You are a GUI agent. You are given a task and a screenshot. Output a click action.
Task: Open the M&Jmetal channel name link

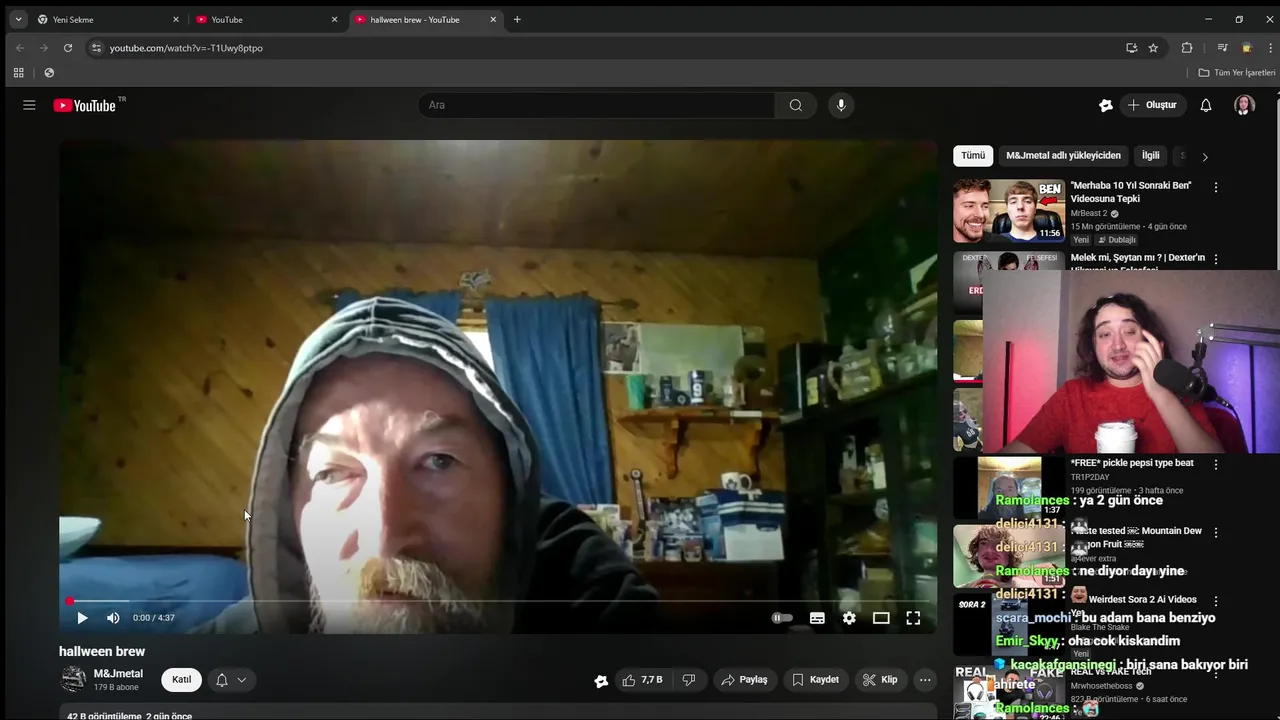[x=118, y=674]
